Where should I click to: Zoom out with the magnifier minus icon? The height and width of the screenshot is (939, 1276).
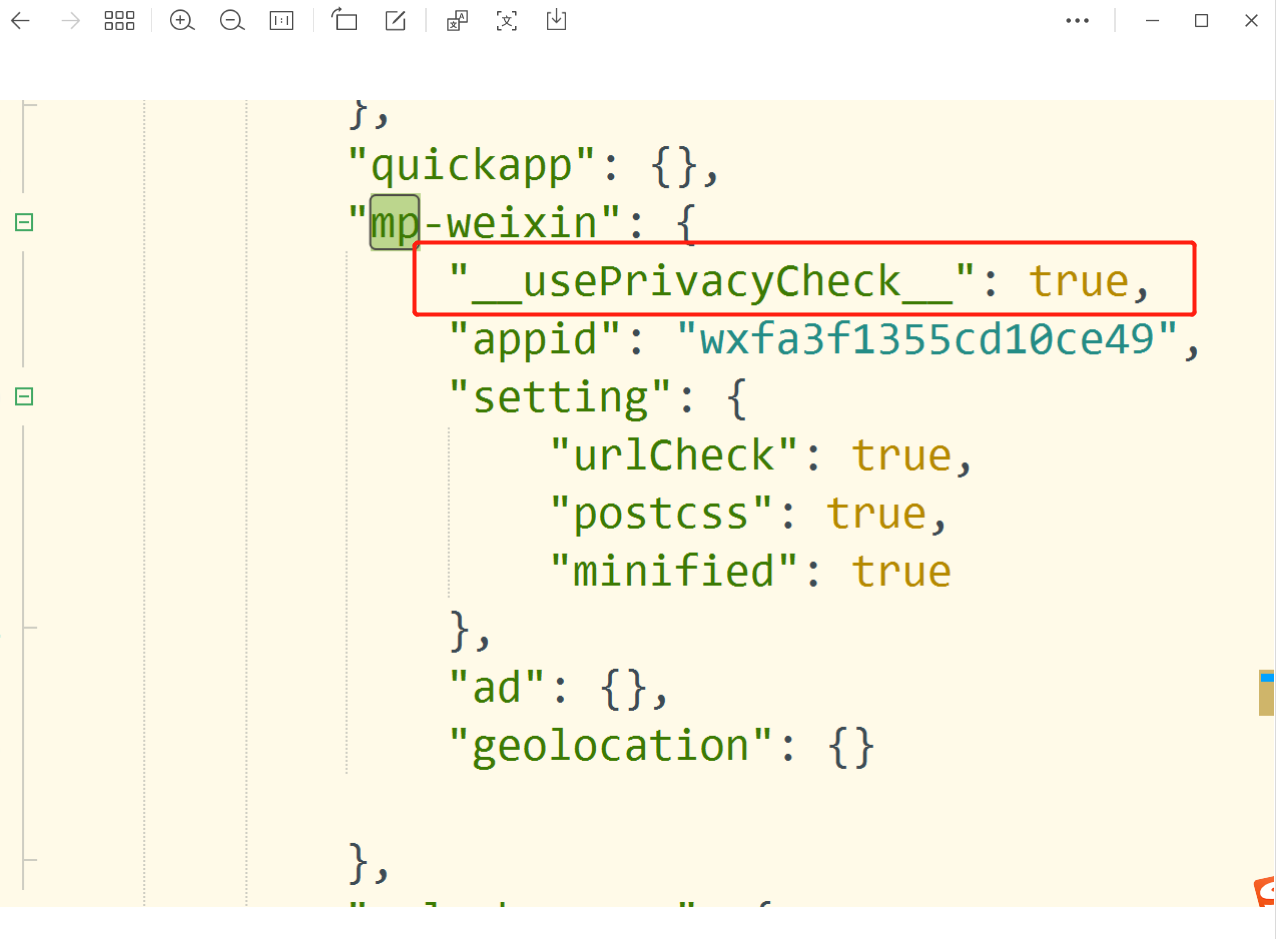[x=232, y=21]
